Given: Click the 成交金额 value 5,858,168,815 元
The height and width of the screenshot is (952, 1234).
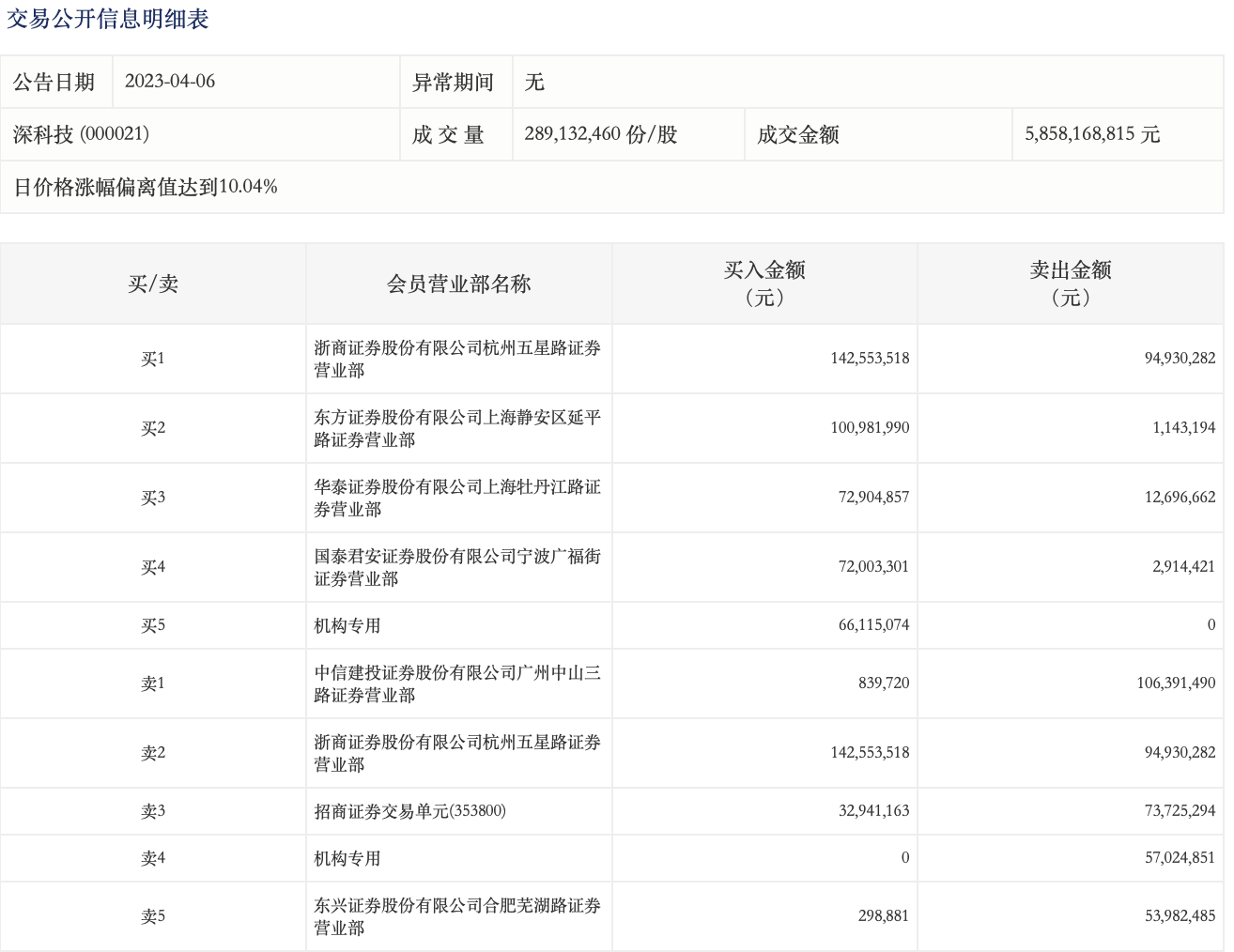Looking at the screenshot, I should [x=1092, y=134].
